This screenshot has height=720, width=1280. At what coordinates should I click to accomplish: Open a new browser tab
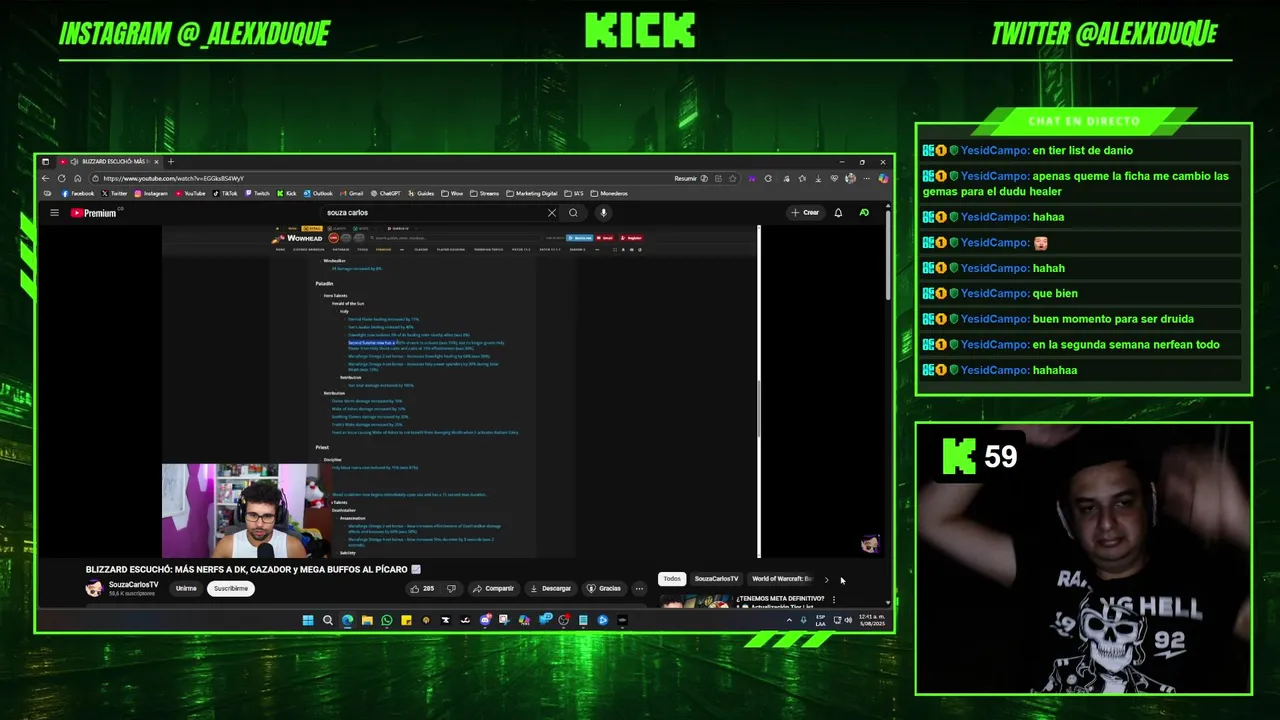[x=171, y=161]
